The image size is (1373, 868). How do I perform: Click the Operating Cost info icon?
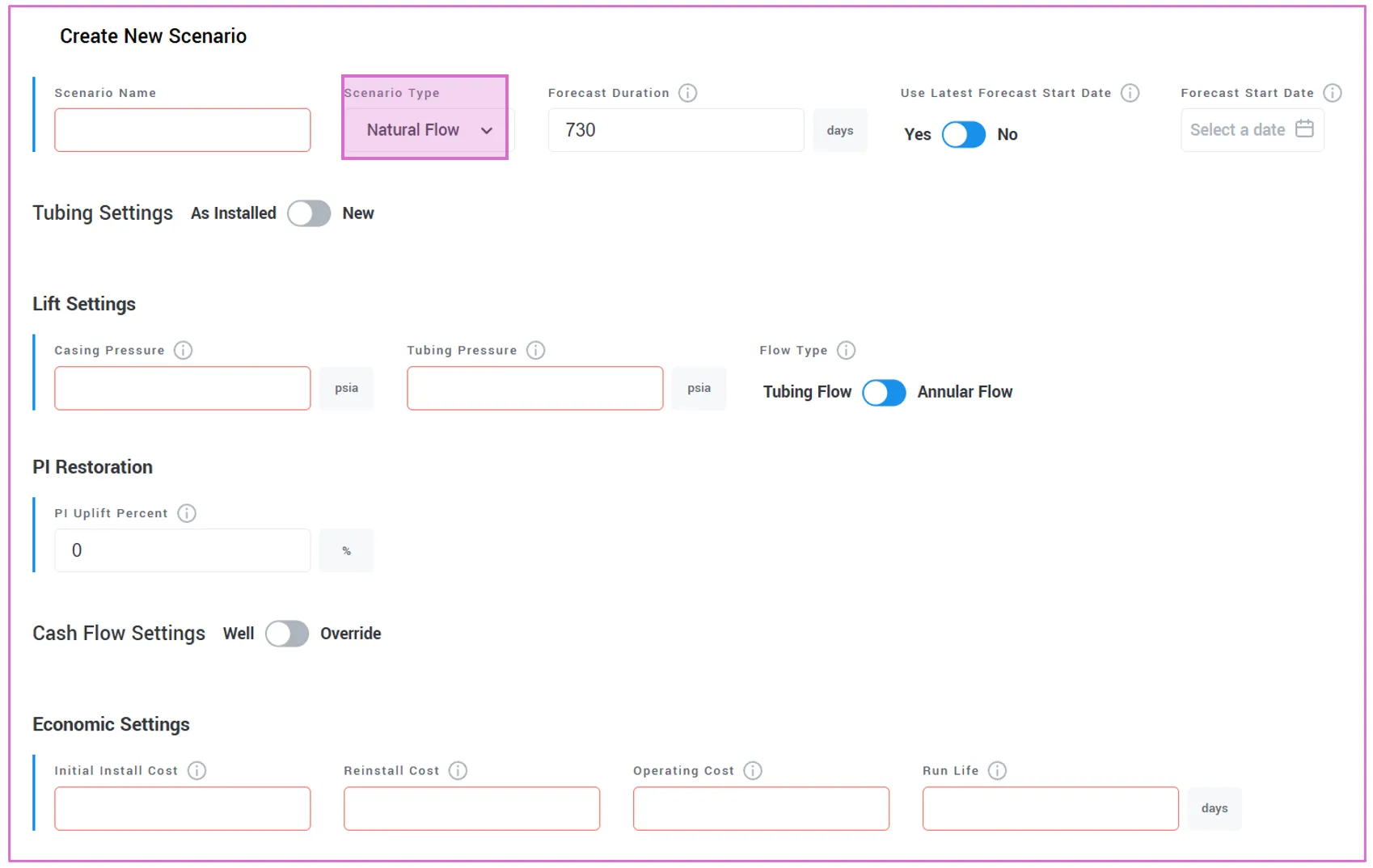(x=752, y=770)
